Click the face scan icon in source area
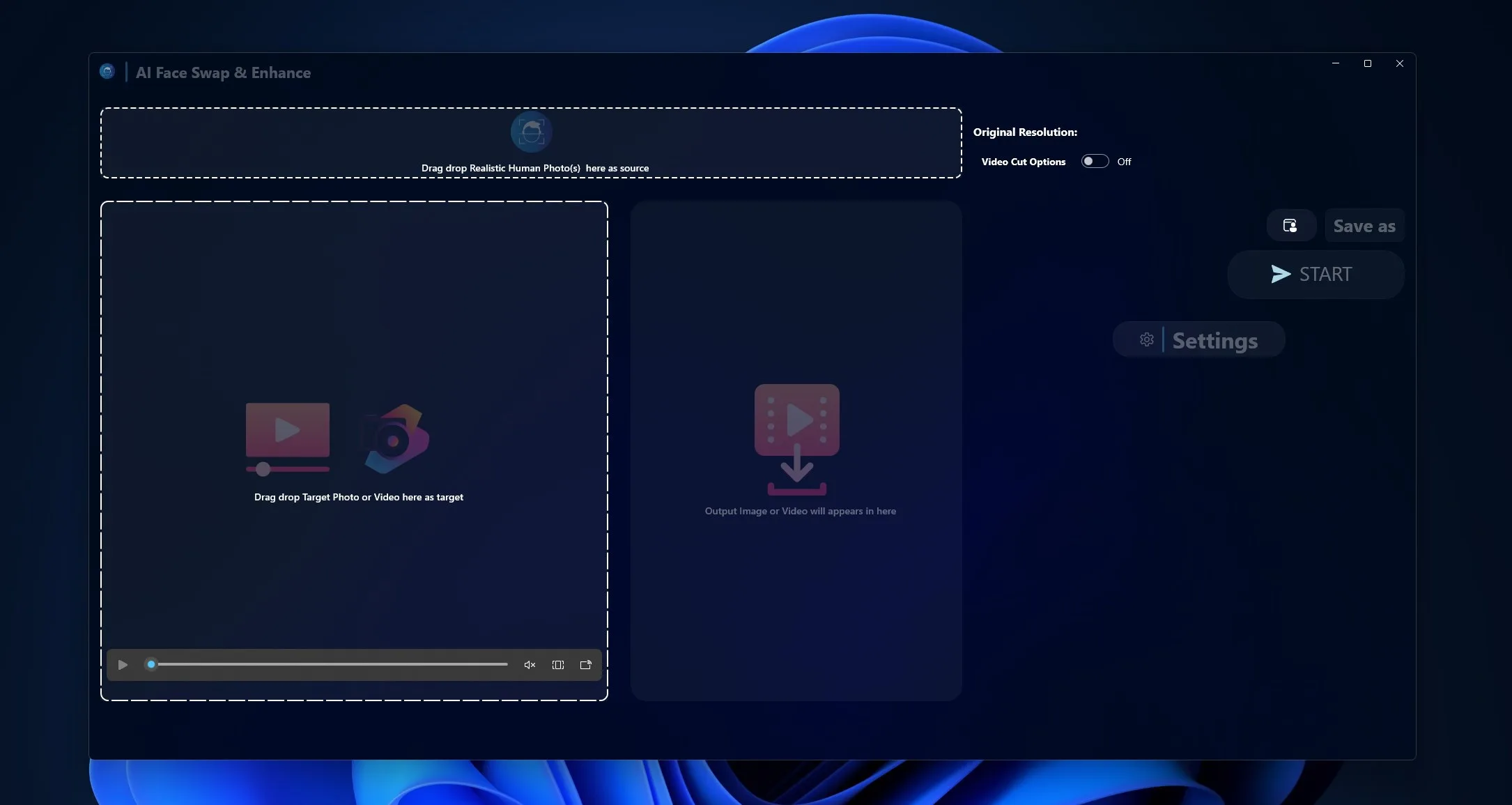This screenshot has width=1512, height=805. [x=531, y=132]
